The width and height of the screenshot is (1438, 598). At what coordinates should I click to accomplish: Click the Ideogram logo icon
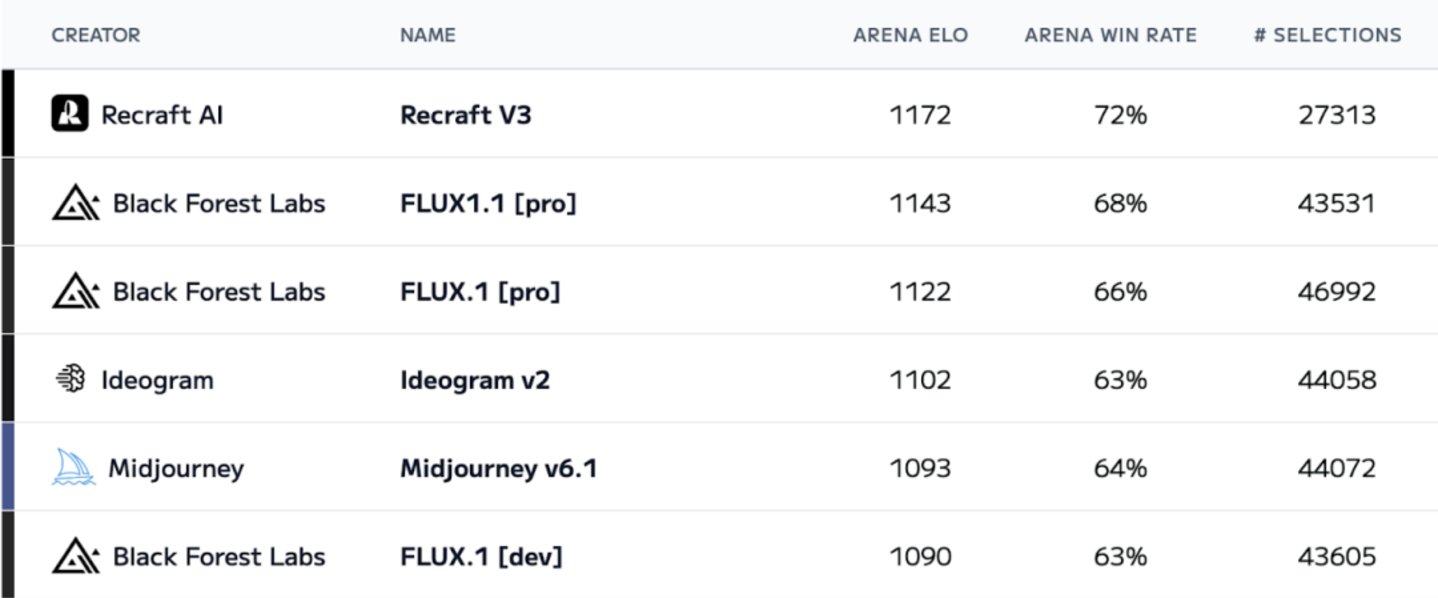pyautogui.click(x=70, y=380)
